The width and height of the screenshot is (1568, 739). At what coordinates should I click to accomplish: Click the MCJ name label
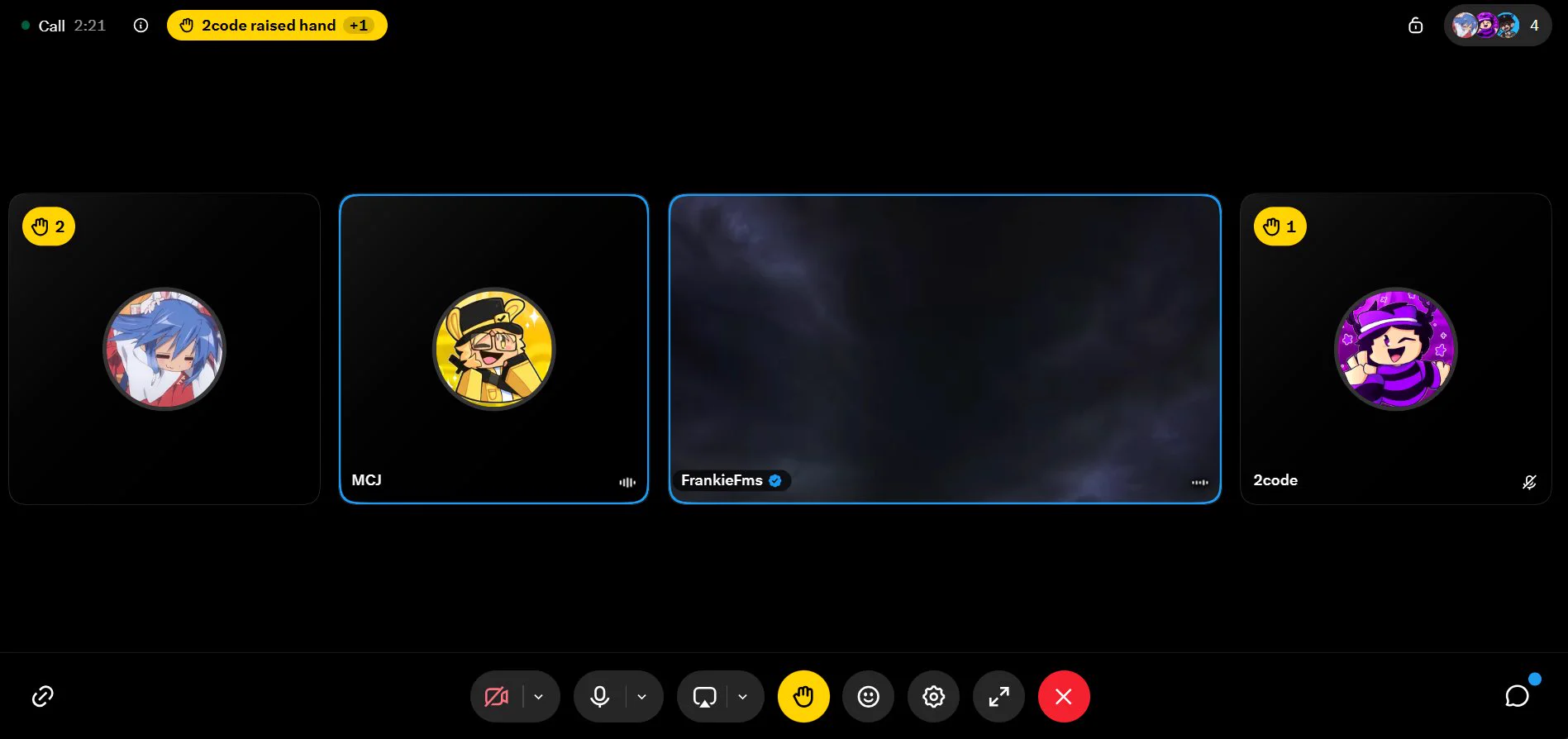pyautogui.click(x=367, y=480)
